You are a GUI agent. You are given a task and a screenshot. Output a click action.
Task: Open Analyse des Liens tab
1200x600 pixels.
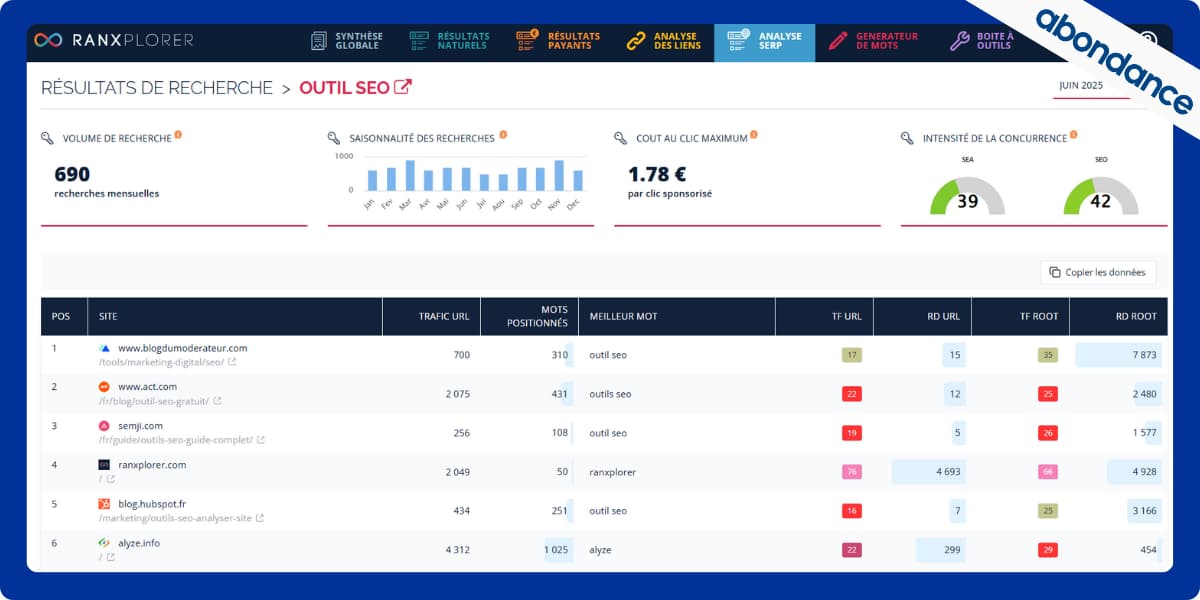point(662,41)
